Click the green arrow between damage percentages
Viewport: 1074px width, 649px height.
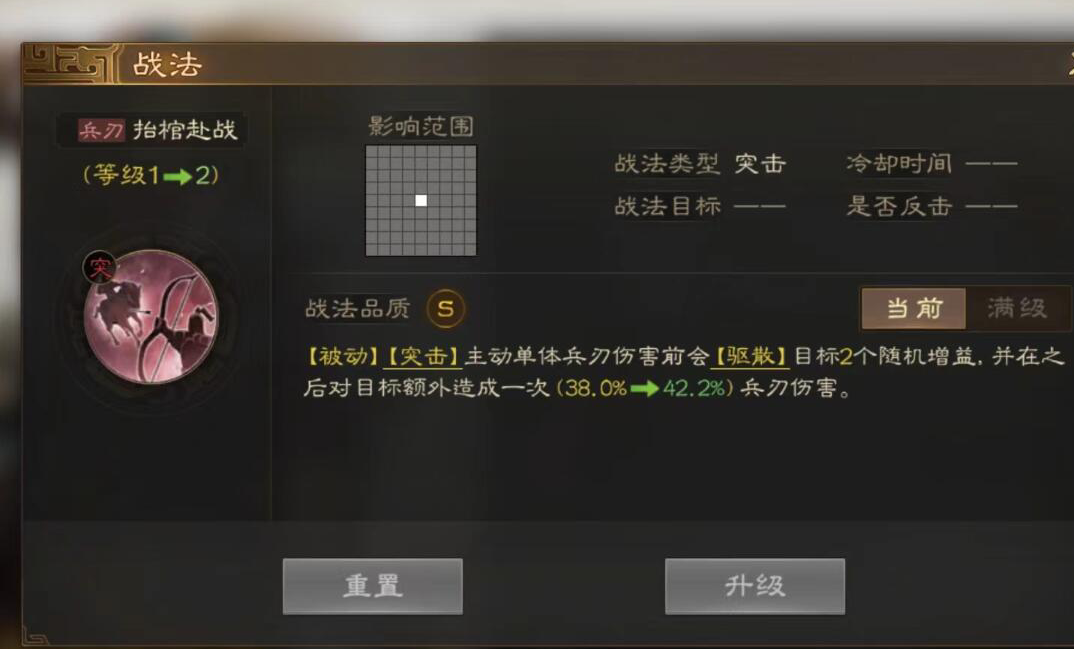pyautogui.click(x=644, y=389)
